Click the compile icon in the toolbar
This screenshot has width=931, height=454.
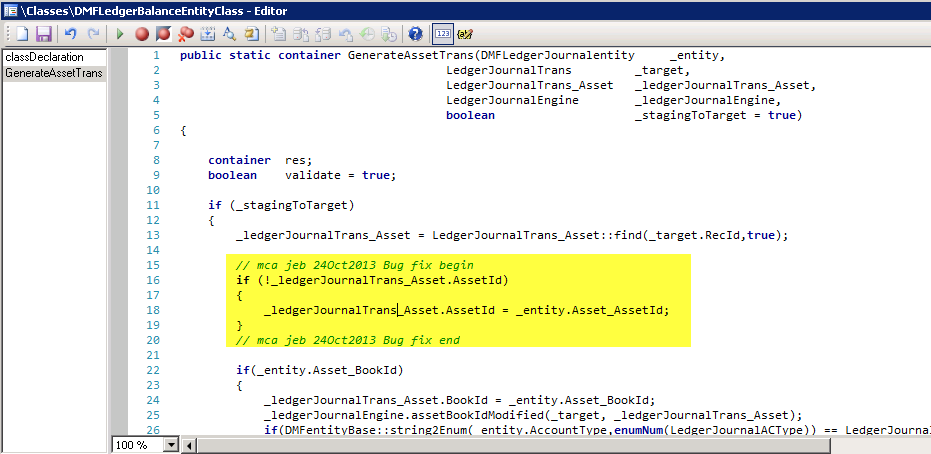(x=208, y=34)
